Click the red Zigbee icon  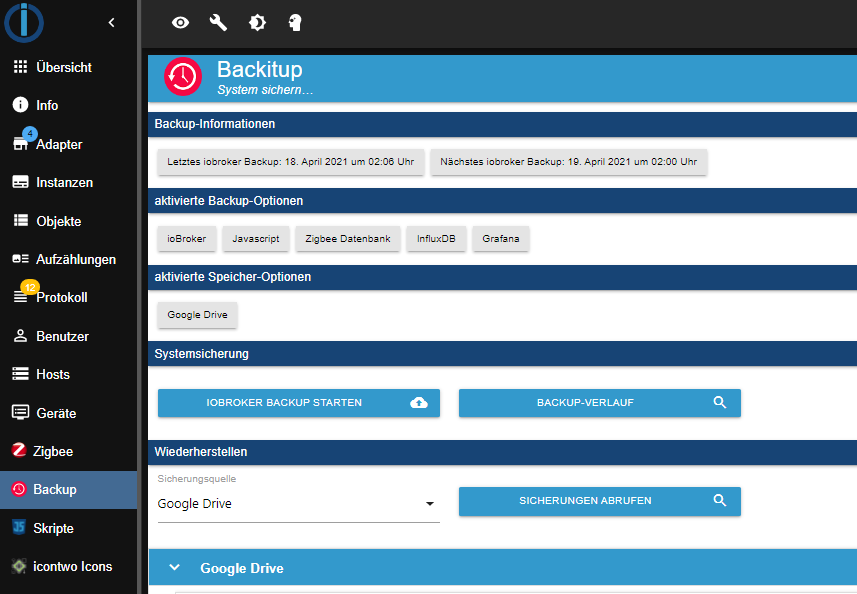[x=19, y=450]
